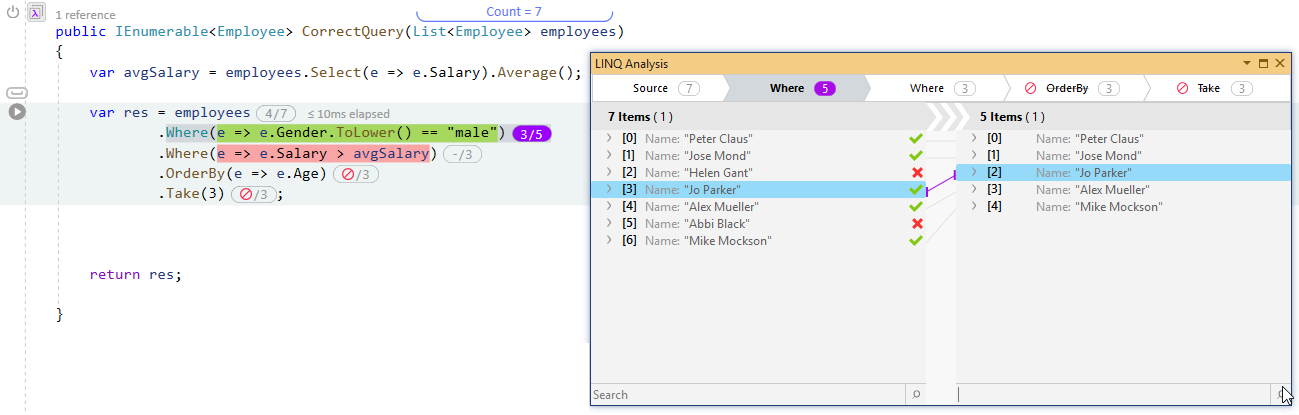Click the 'Count = 7' indicator
The height and width of the screenshot is (415, 1299).
[x=514, y=12]
